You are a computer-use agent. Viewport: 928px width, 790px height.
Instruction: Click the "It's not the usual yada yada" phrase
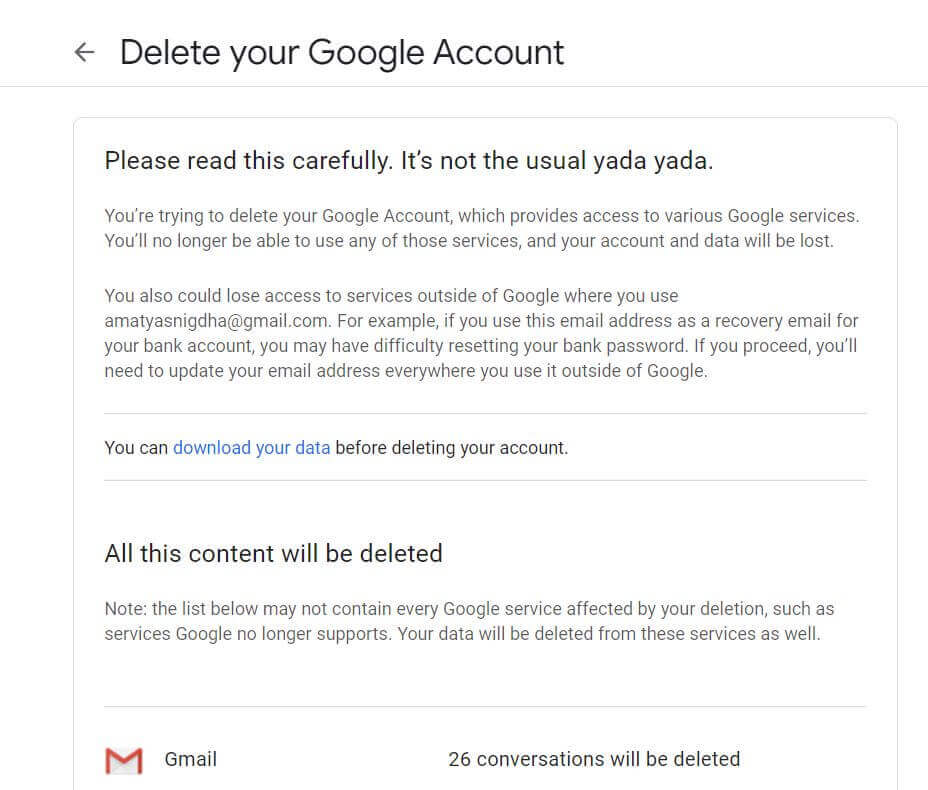557,161
